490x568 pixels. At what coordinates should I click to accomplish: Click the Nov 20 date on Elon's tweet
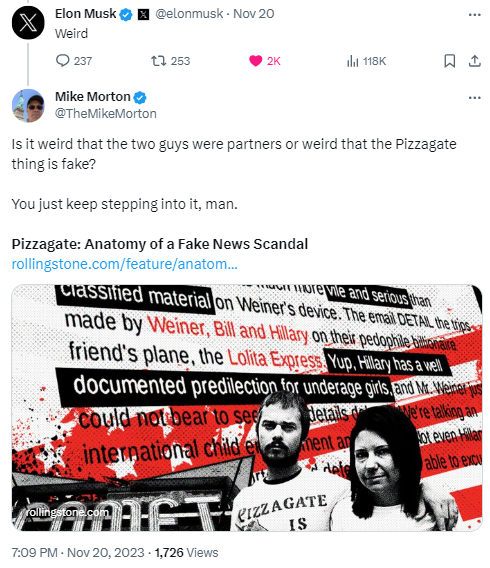(254, 14)
